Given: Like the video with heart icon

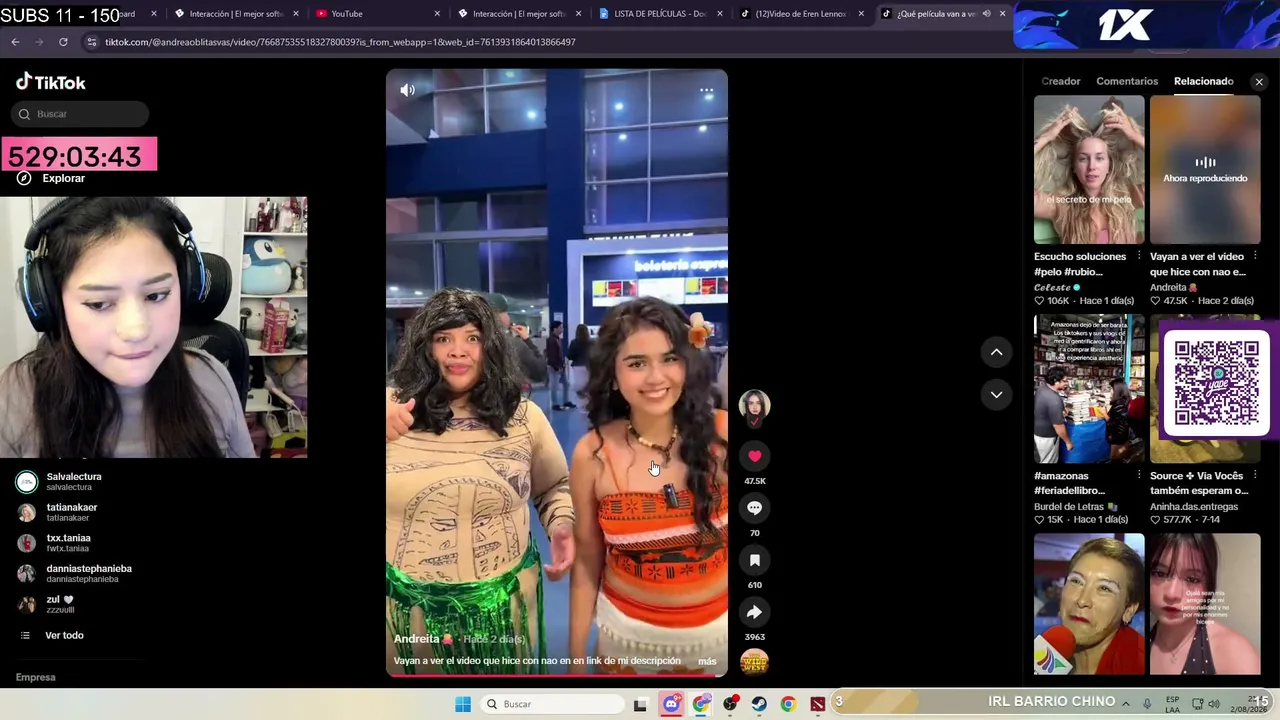Looking at the screenshot, I should [754, 456].
